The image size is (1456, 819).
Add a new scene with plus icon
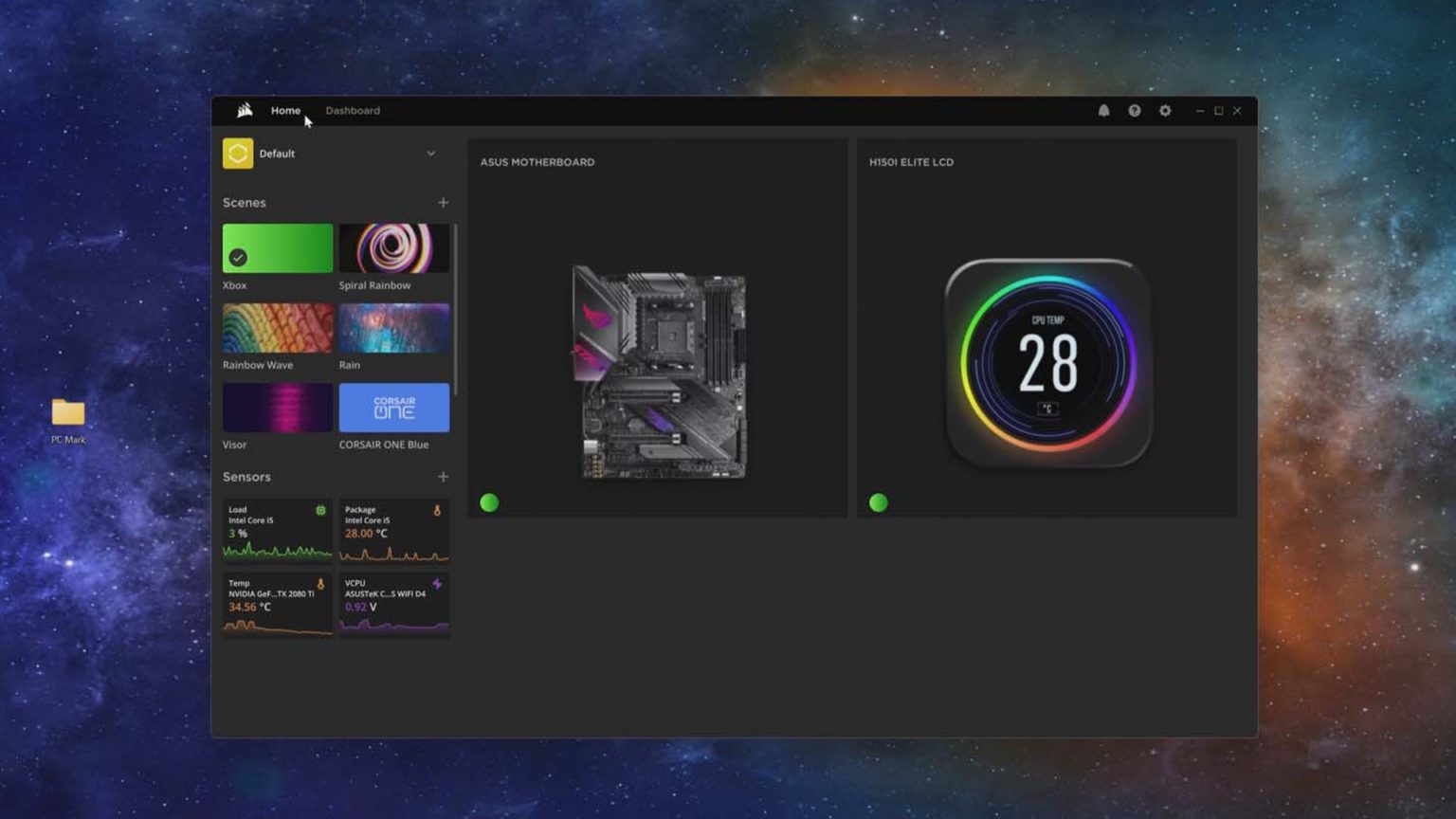click(443, 203)
